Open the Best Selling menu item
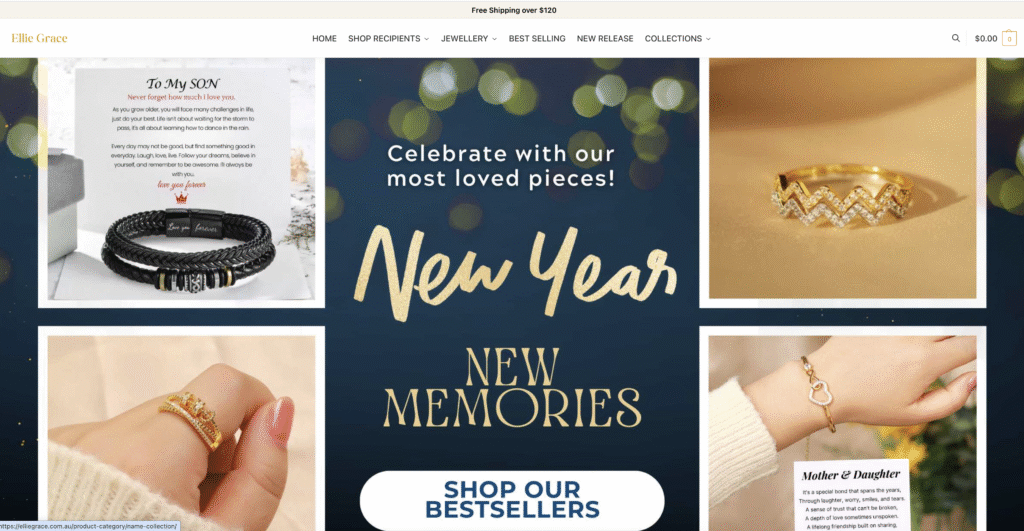Image resolution: width=1024 pixels, height=531 pixels. click(537, 39)
